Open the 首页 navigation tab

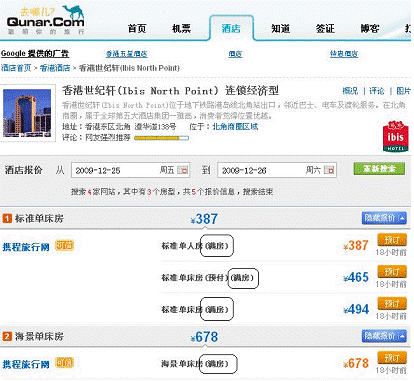tap(137, 29)
